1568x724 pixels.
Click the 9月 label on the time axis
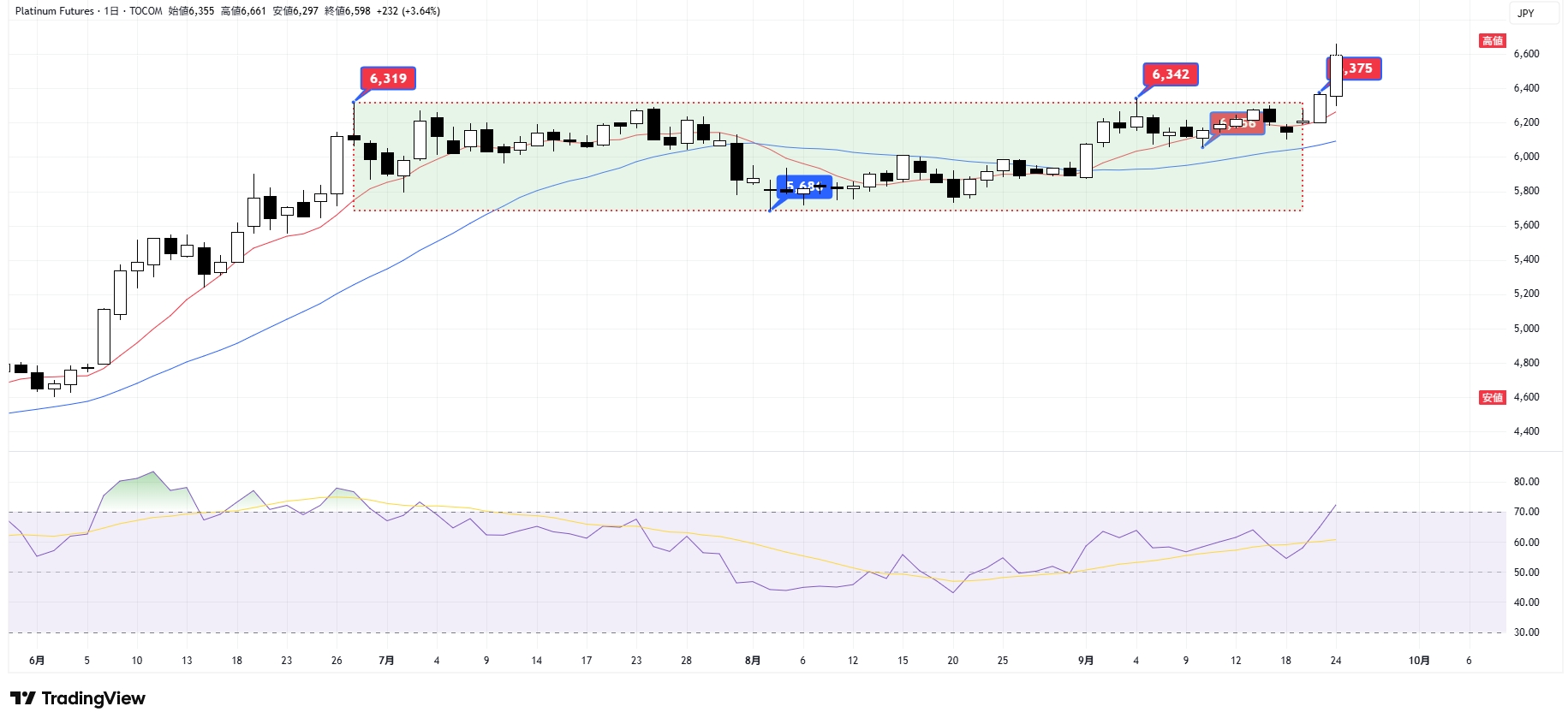click(1085, 661)
